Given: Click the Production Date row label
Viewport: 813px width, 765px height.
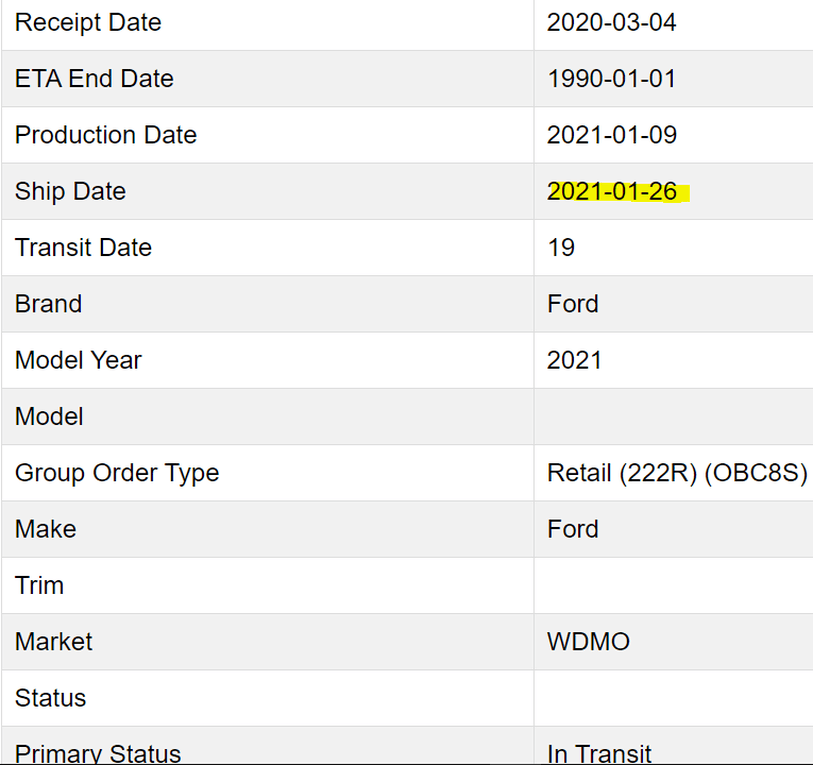Looking at the screenshot, I should click(x=106, y=135).
